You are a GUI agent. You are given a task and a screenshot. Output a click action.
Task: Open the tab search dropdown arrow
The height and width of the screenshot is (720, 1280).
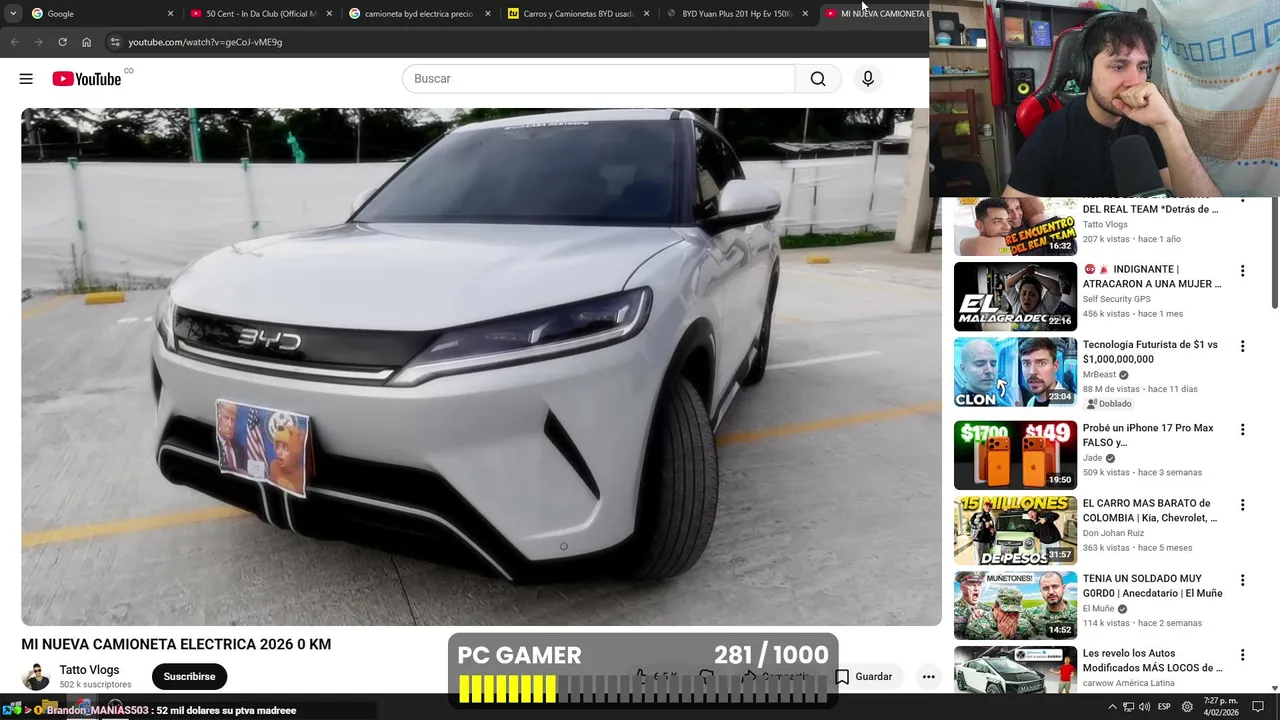[13, 14]
